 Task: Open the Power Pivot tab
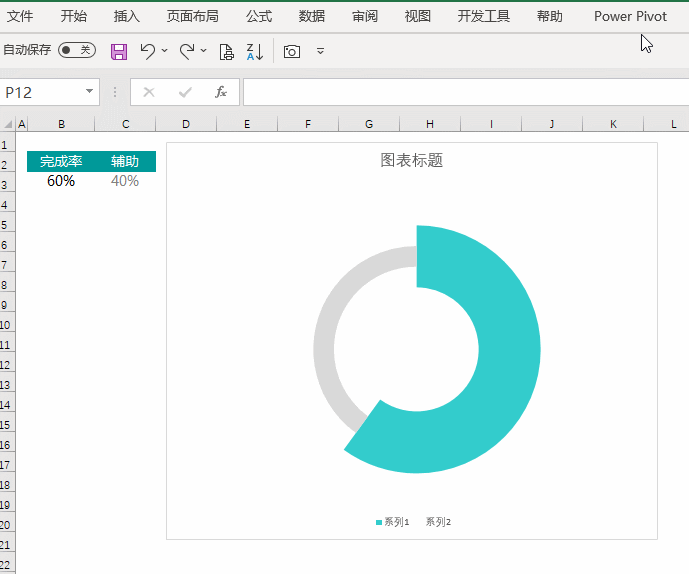pos(630,16)
